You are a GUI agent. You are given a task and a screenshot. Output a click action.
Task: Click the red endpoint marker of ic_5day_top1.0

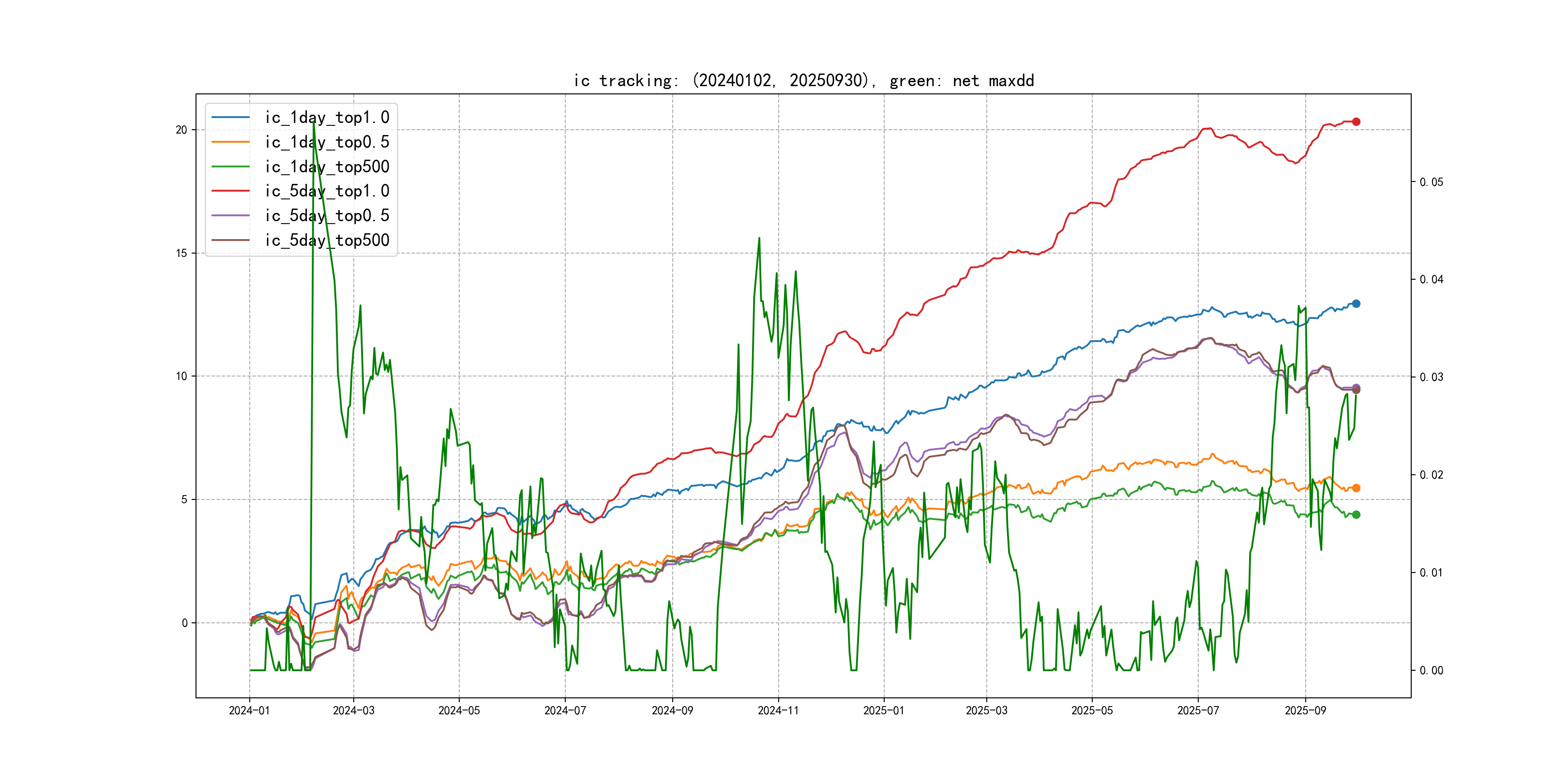point(1356,122)
